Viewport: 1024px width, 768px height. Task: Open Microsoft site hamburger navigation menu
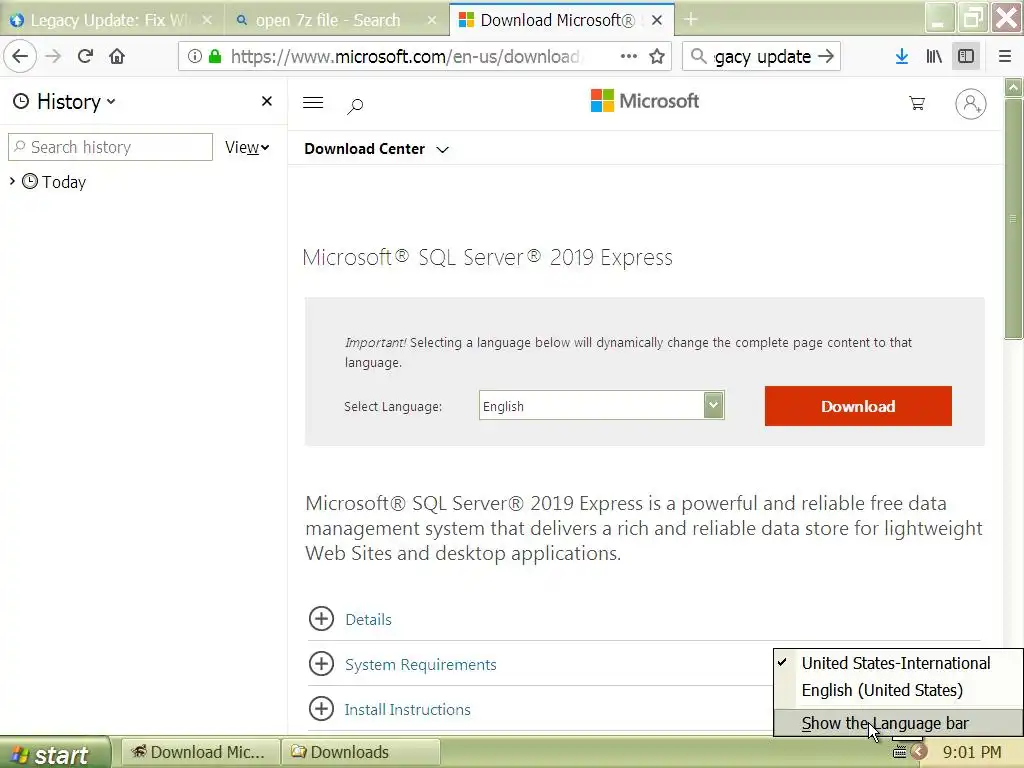pos(313,103)
